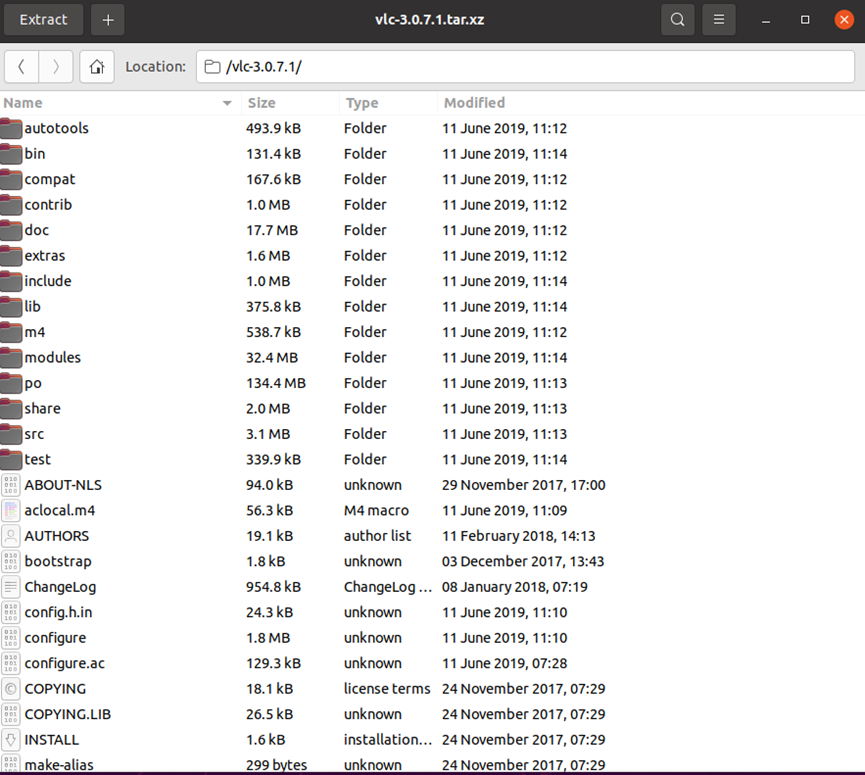Click the 32.4 MB size of modules

[272, 357]
